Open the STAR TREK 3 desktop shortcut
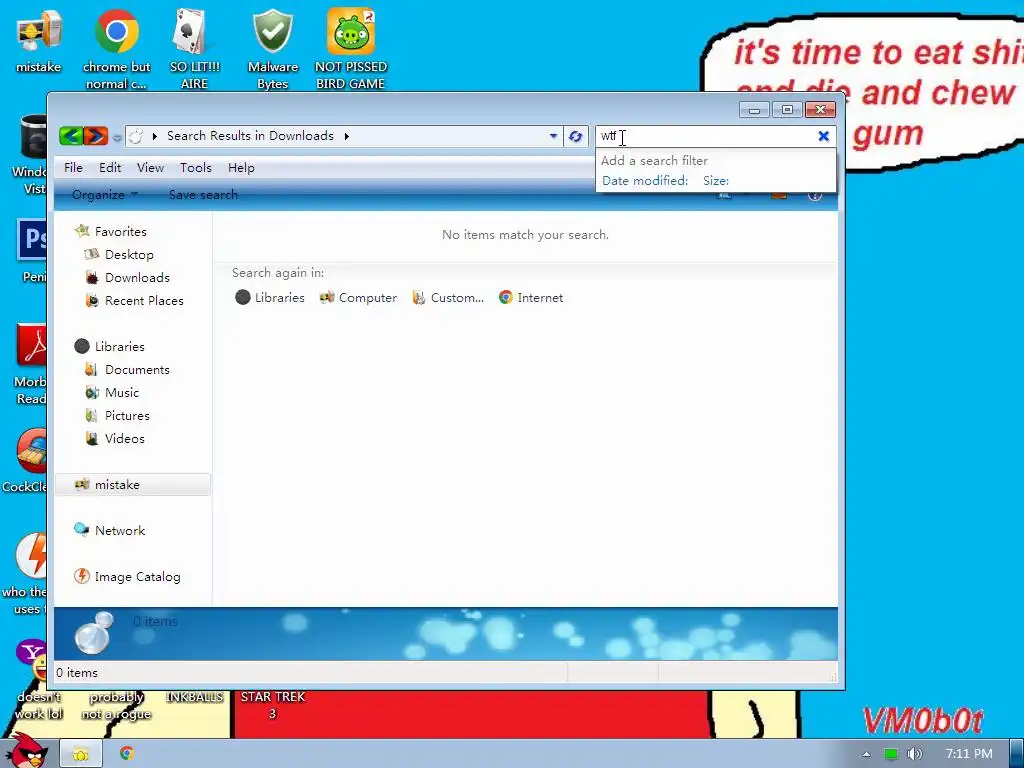This screenshot has width=1024, height=768. point(273,705)
